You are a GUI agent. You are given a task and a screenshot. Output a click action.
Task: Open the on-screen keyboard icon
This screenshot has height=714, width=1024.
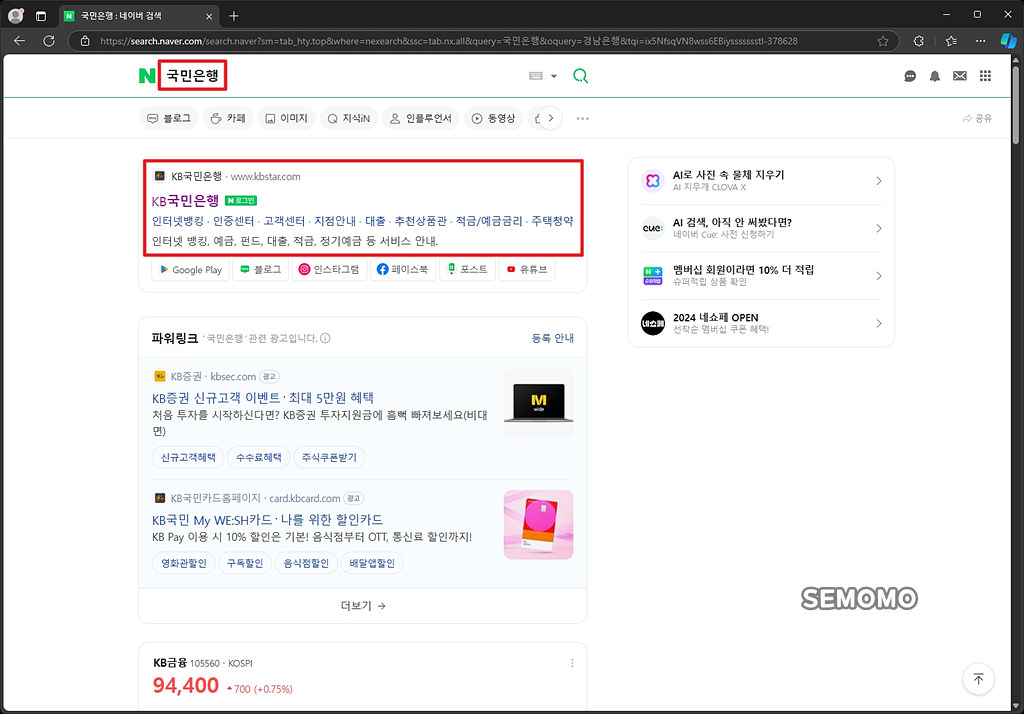coord(536,76)
